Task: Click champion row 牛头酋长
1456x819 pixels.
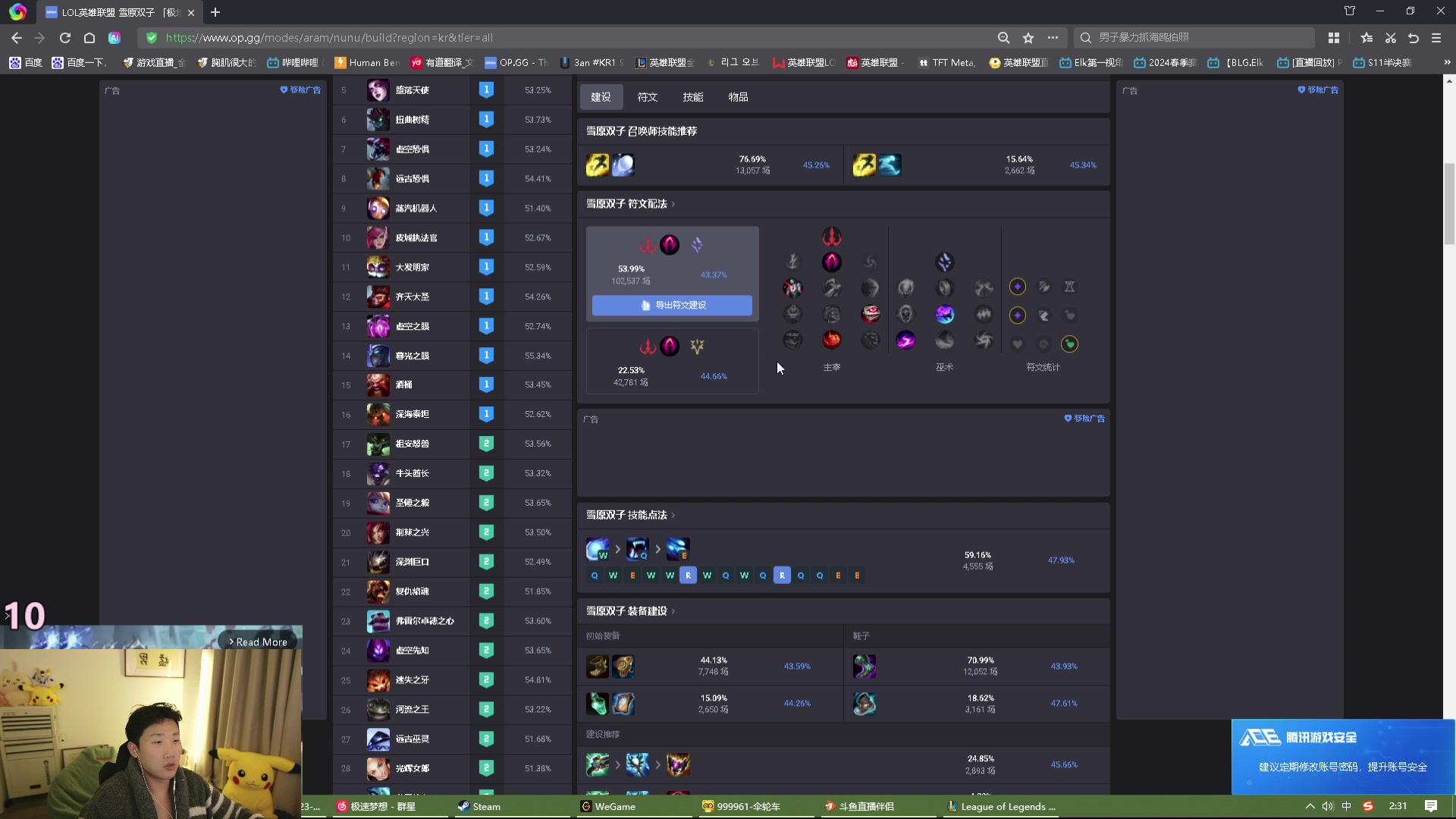Action: (452, 473)
